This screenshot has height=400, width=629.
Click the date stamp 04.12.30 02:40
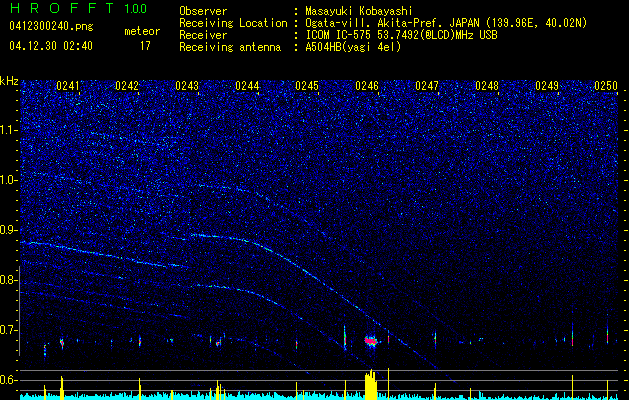(x=51, y=46)
